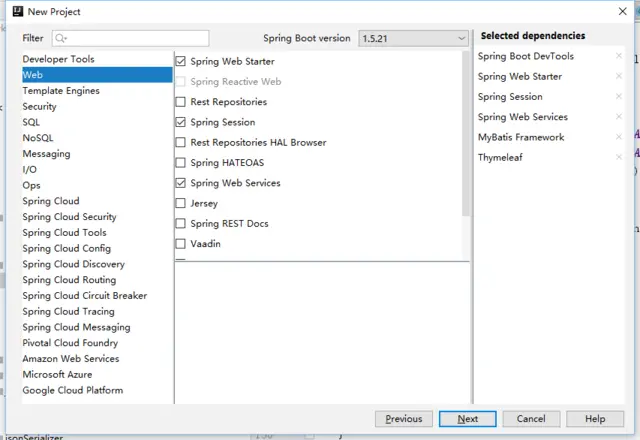640x440 pixels.
Task: Open the Ops category
Action: tap(97, 185)
